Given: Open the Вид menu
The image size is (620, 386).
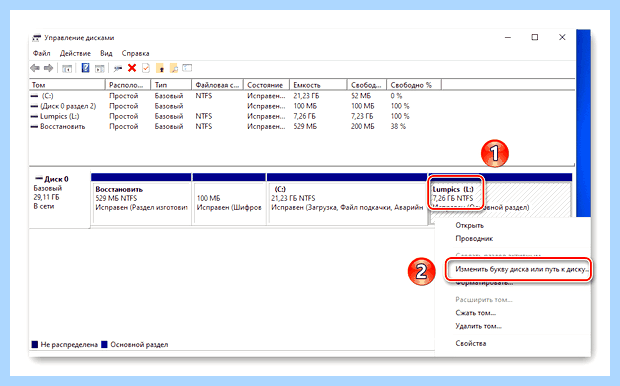Looking at the screenshot, I should (x=106, y=53).
